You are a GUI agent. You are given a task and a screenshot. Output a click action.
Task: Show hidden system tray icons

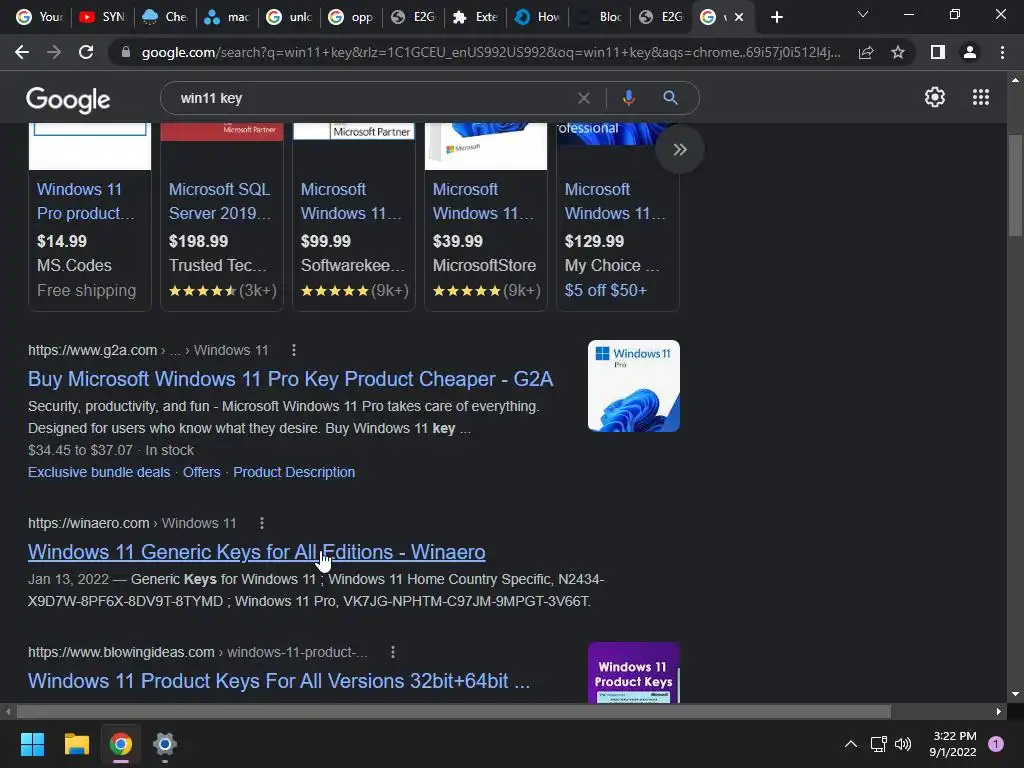pos(851,744)
